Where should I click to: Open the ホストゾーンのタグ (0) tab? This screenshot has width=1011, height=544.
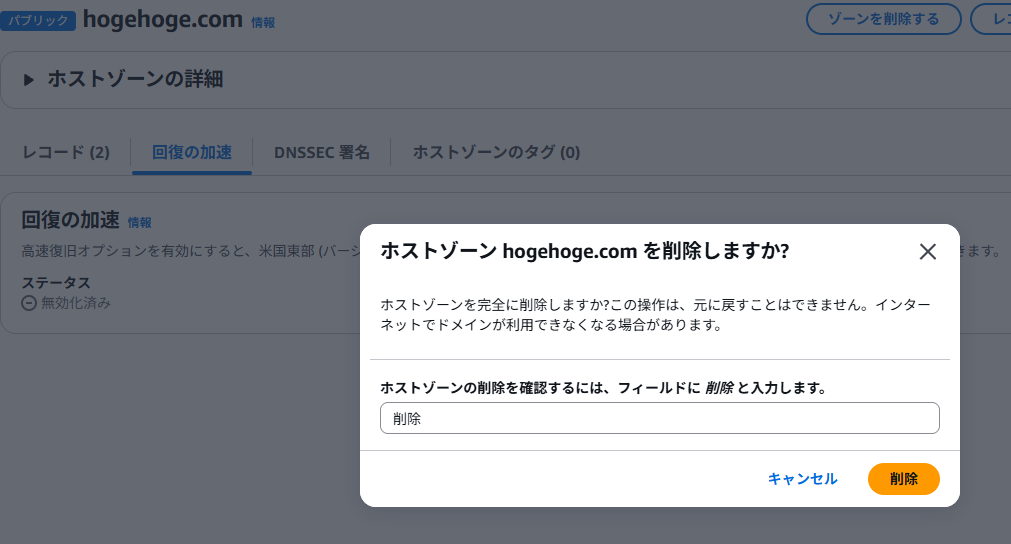click(496, 153)
